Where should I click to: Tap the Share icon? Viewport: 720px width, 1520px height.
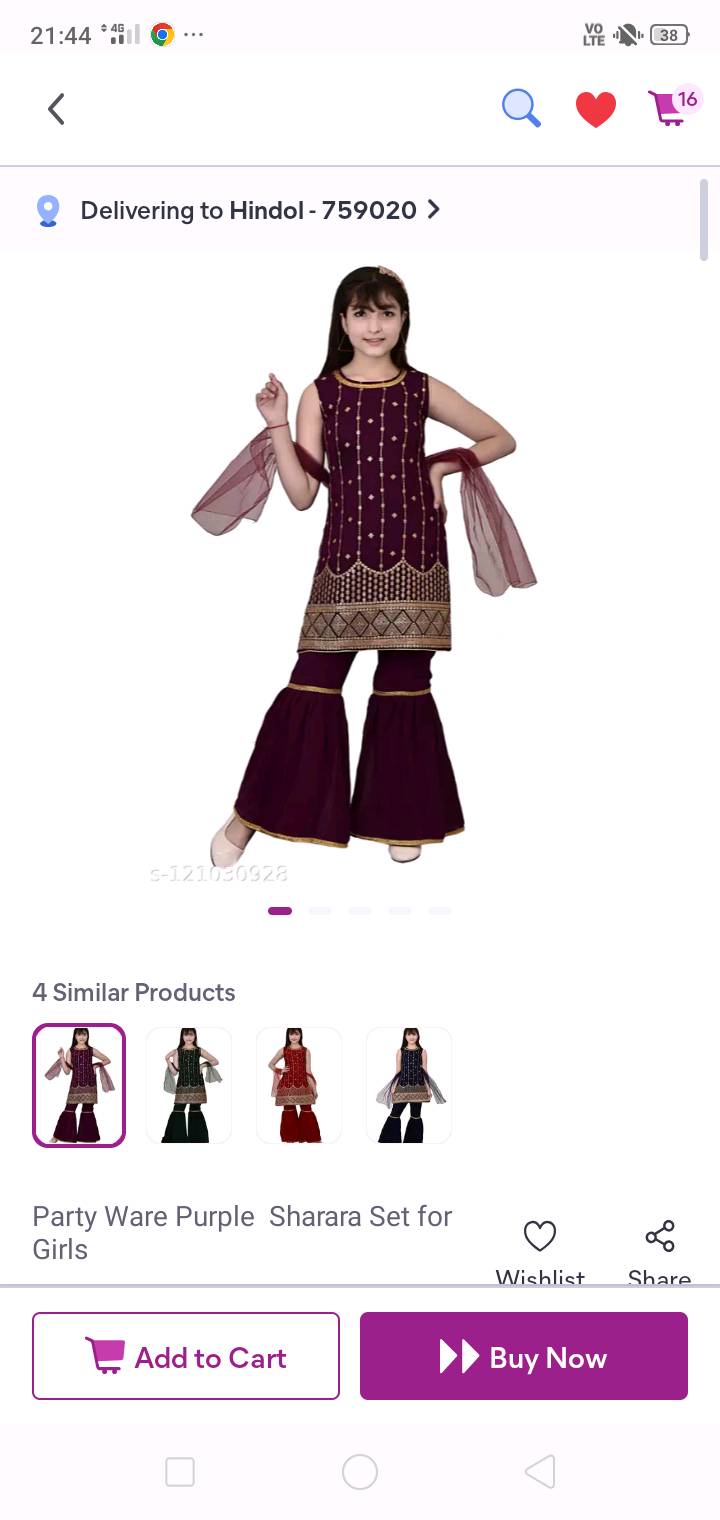(660, 1236)
